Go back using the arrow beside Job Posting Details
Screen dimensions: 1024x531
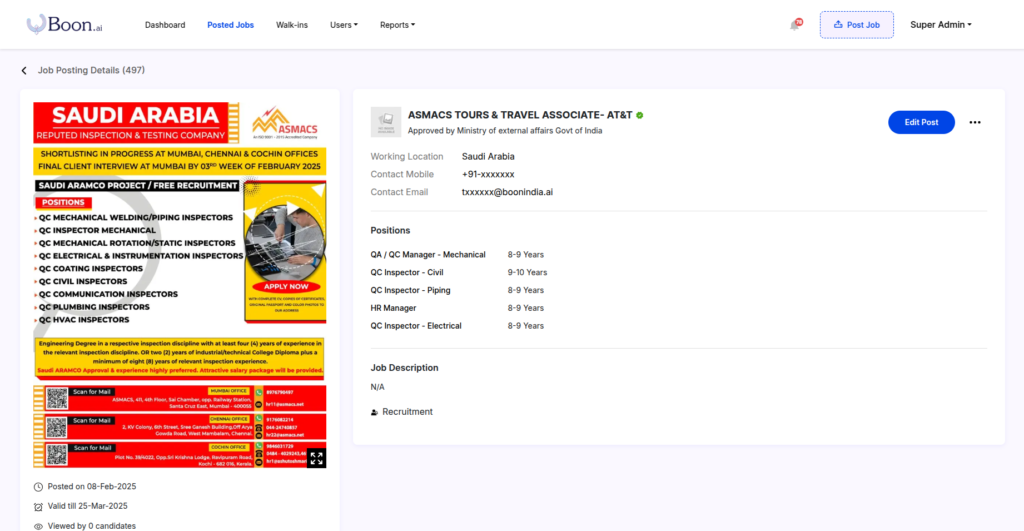click(x=24, y=71)
